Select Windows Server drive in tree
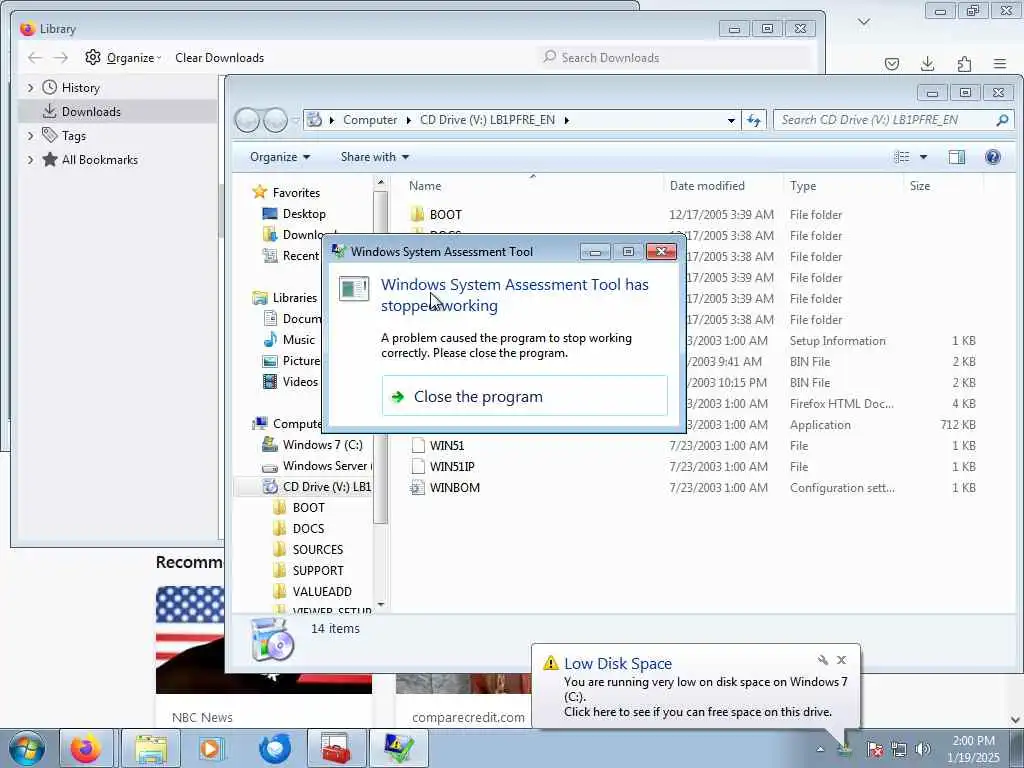Screen dimensions: 1024x768 coord(325,466)
